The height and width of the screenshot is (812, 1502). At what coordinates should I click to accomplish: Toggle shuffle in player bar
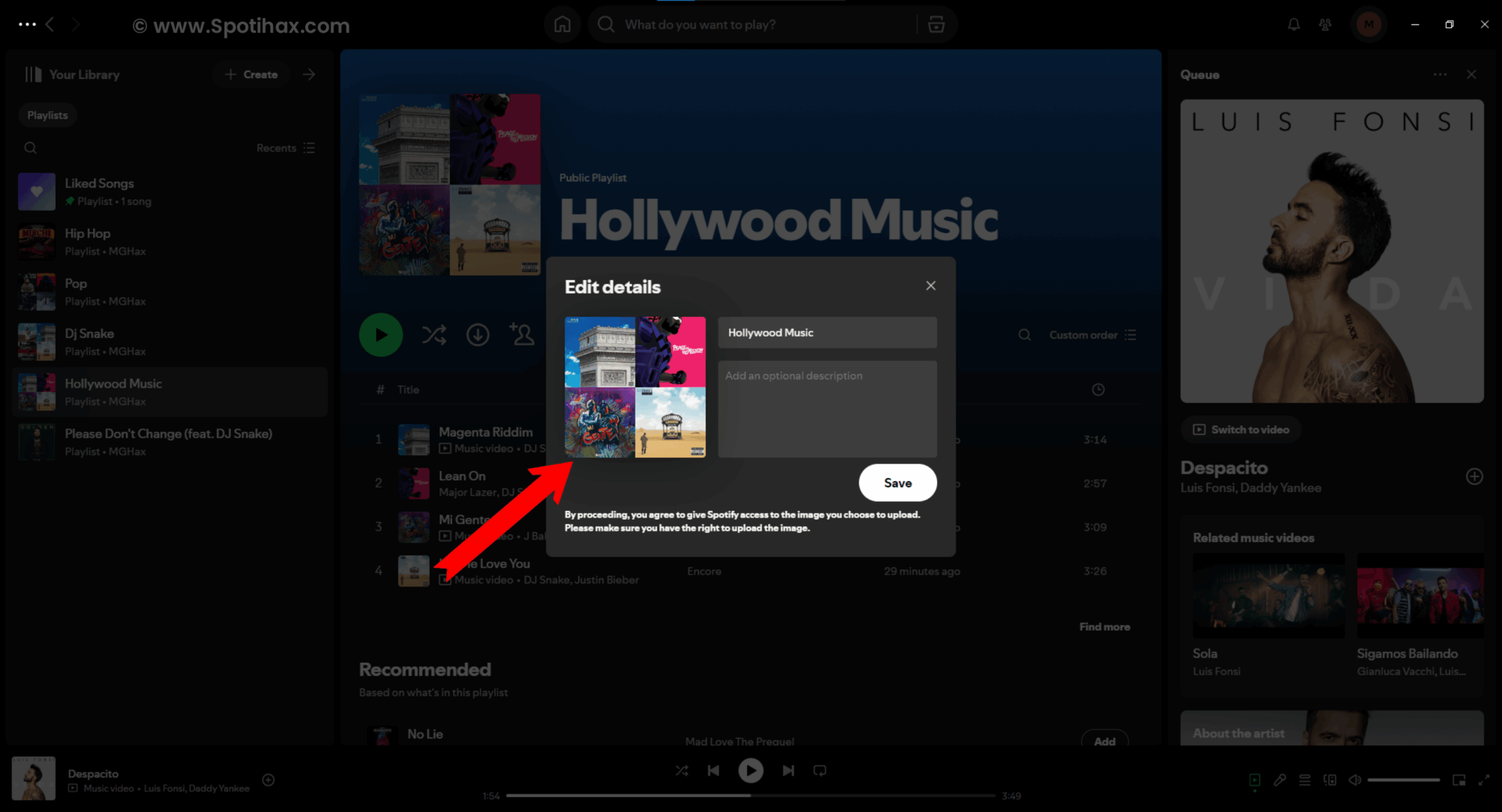(x=682, y=770)
